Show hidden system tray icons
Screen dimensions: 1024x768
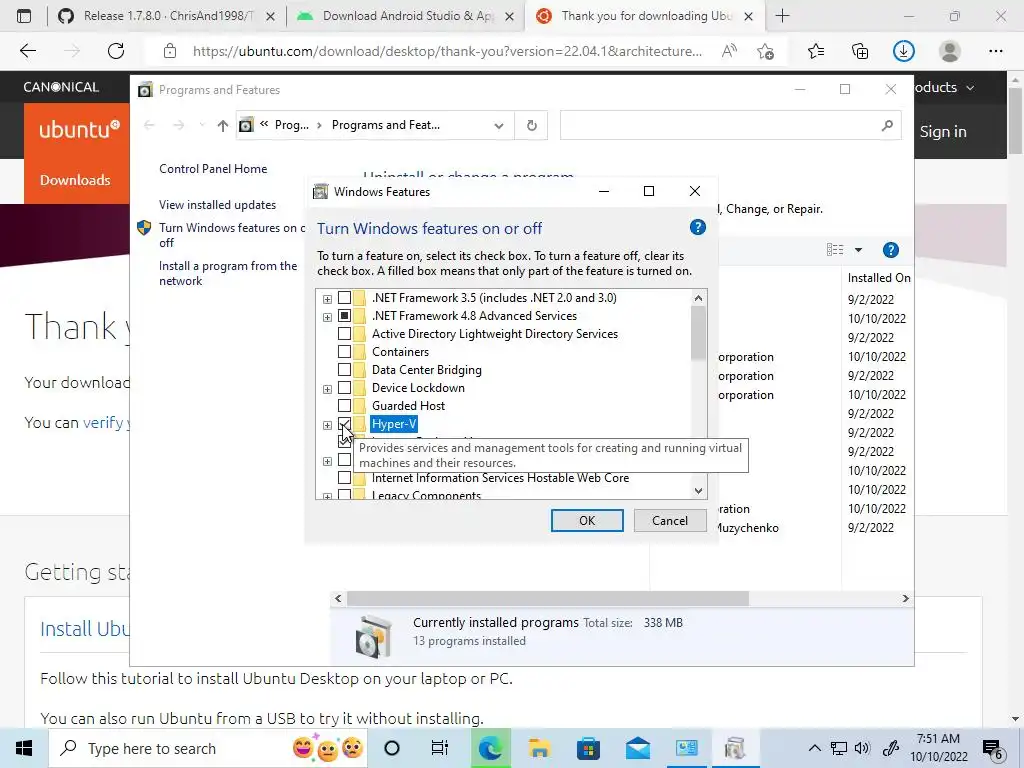814,748
